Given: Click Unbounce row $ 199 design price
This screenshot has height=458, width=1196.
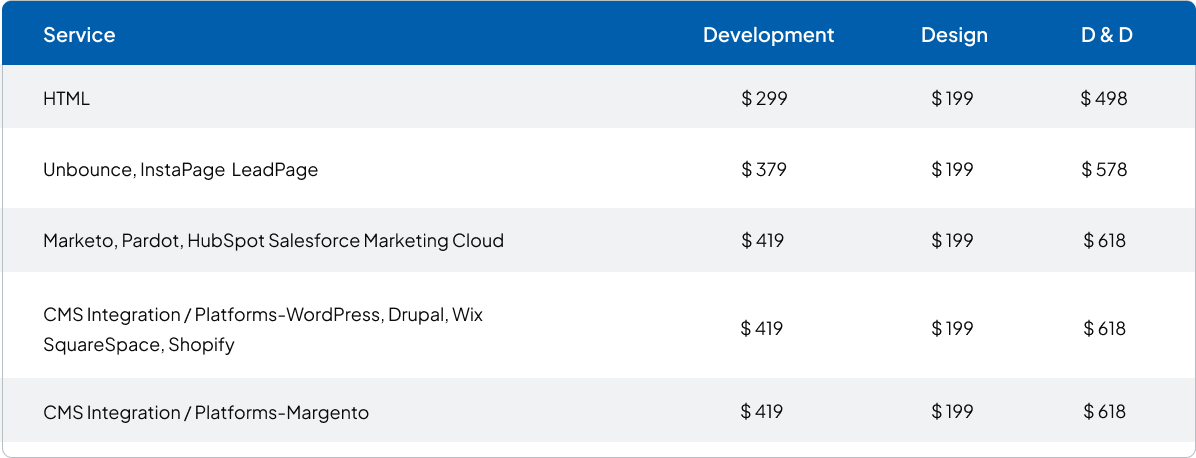Looking at the screenshot, I should pyautogui.click(x=952, y=170).
